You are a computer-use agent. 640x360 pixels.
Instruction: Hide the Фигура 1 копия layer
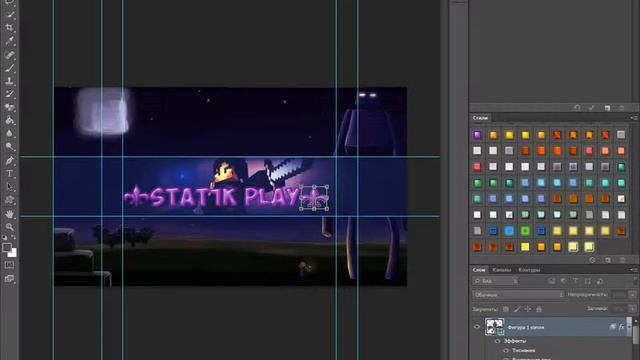click(x=477, y=327)
